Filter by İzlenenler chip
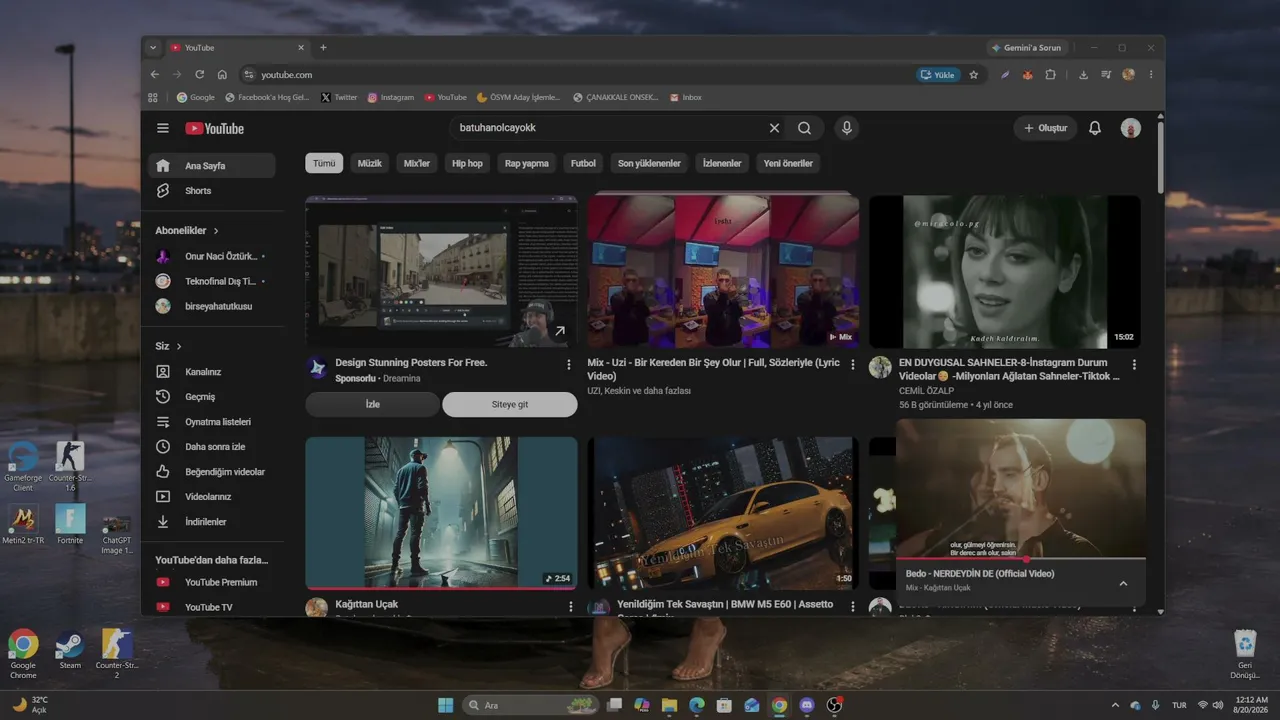1280x720 pixels. [722, 163]
